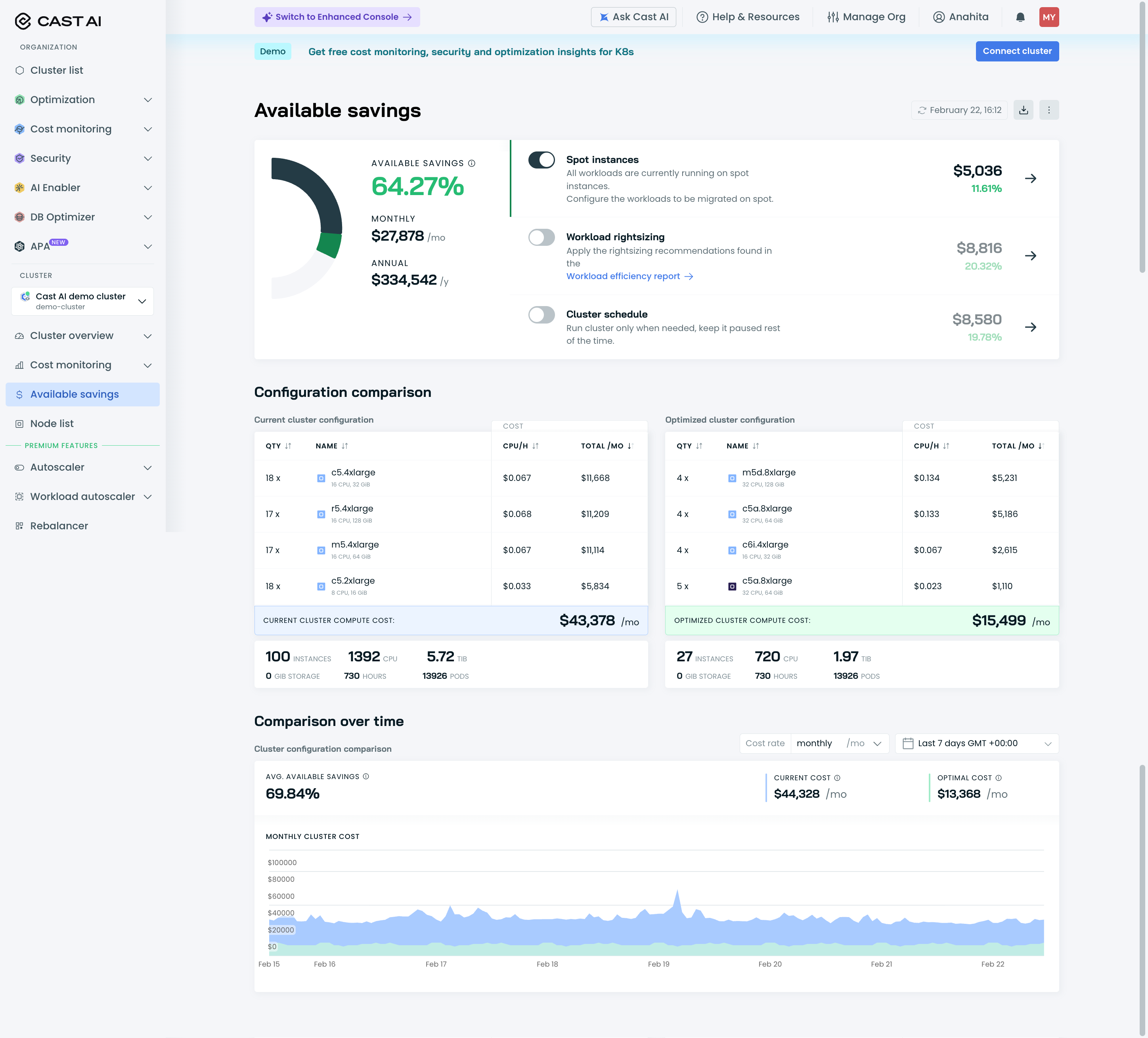Sort optimized table by Qty icon
The image size is (1148, 1038).
[699, 446]
